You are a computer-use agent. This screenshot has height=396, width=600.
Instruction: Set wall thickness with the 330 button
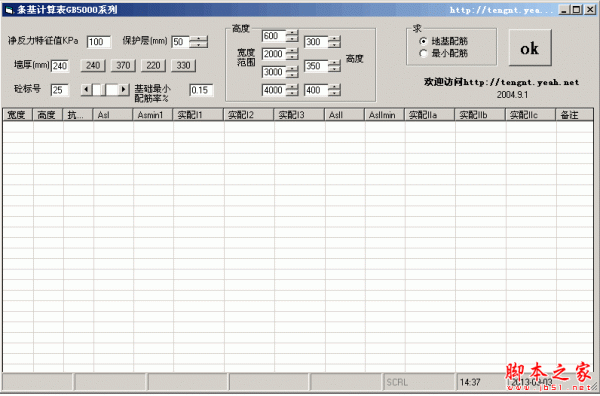(183, 65)
